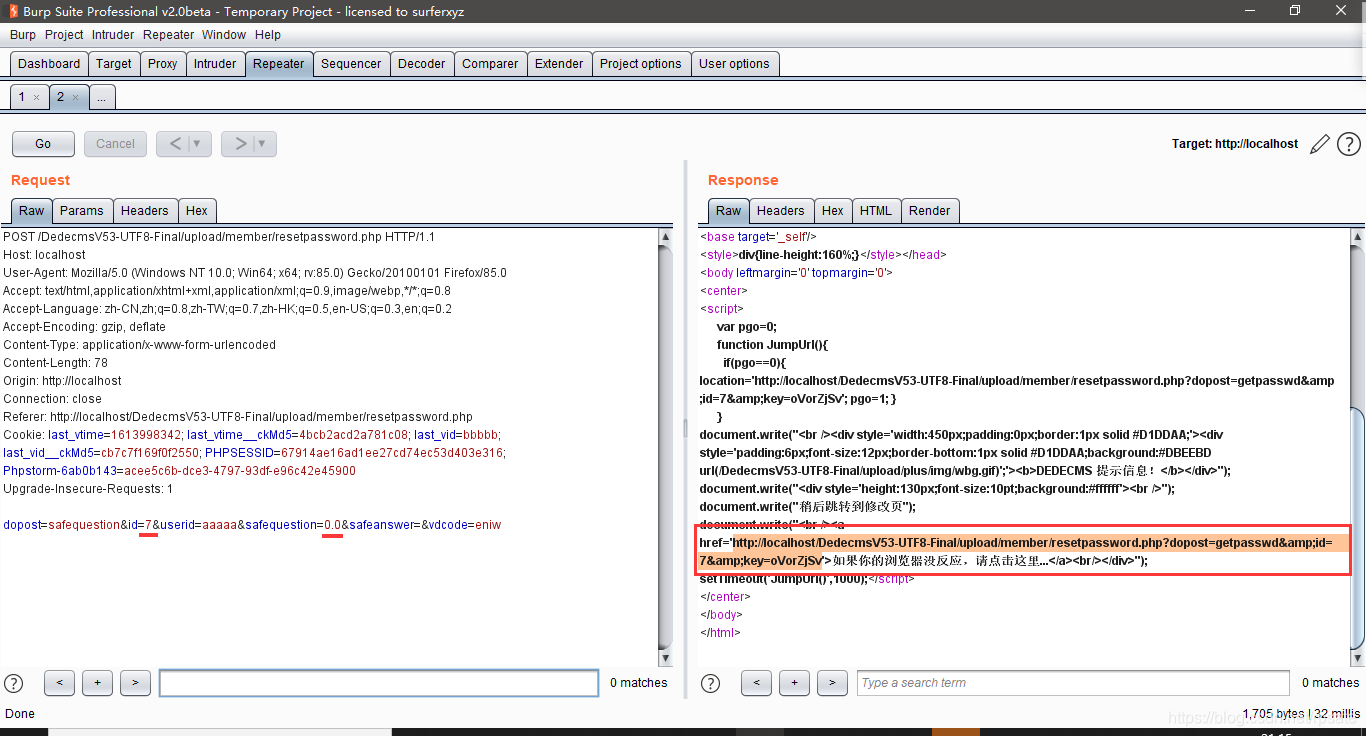Image resolution: width=1366 pixels, height=736 pixels.
Task: Send request with Go button
Action: [43, 144]
